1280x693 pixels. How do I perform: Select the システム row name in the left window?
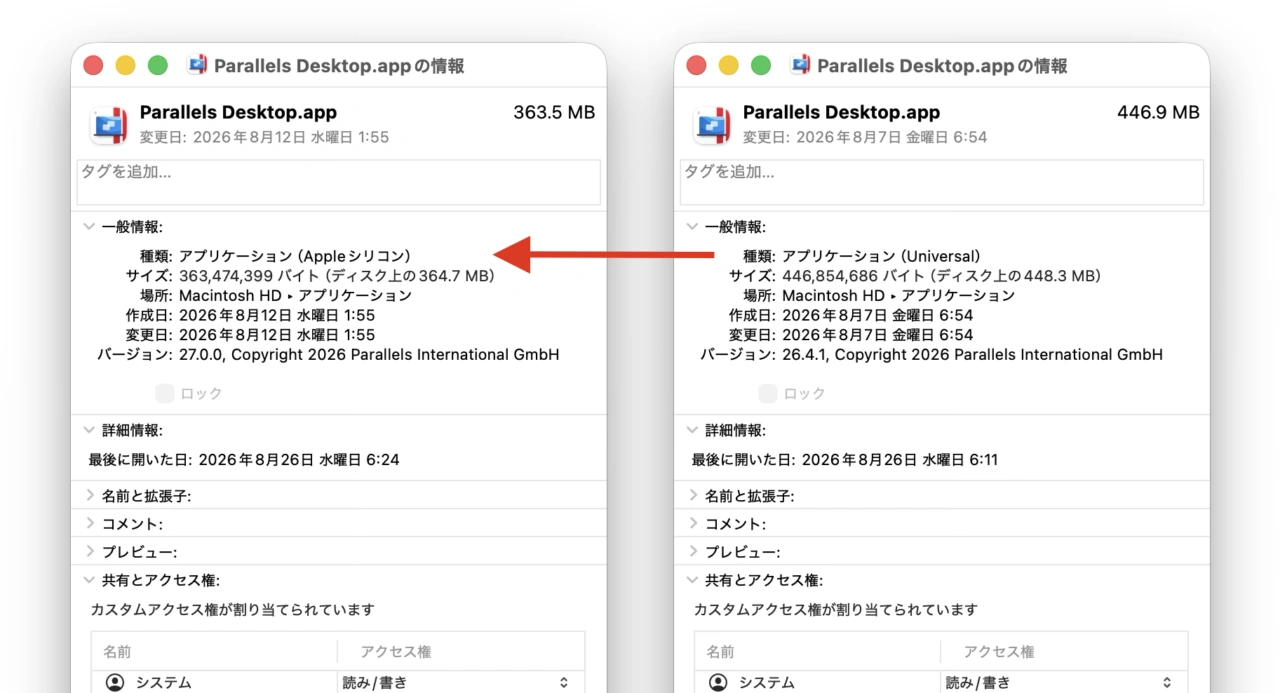163,683
